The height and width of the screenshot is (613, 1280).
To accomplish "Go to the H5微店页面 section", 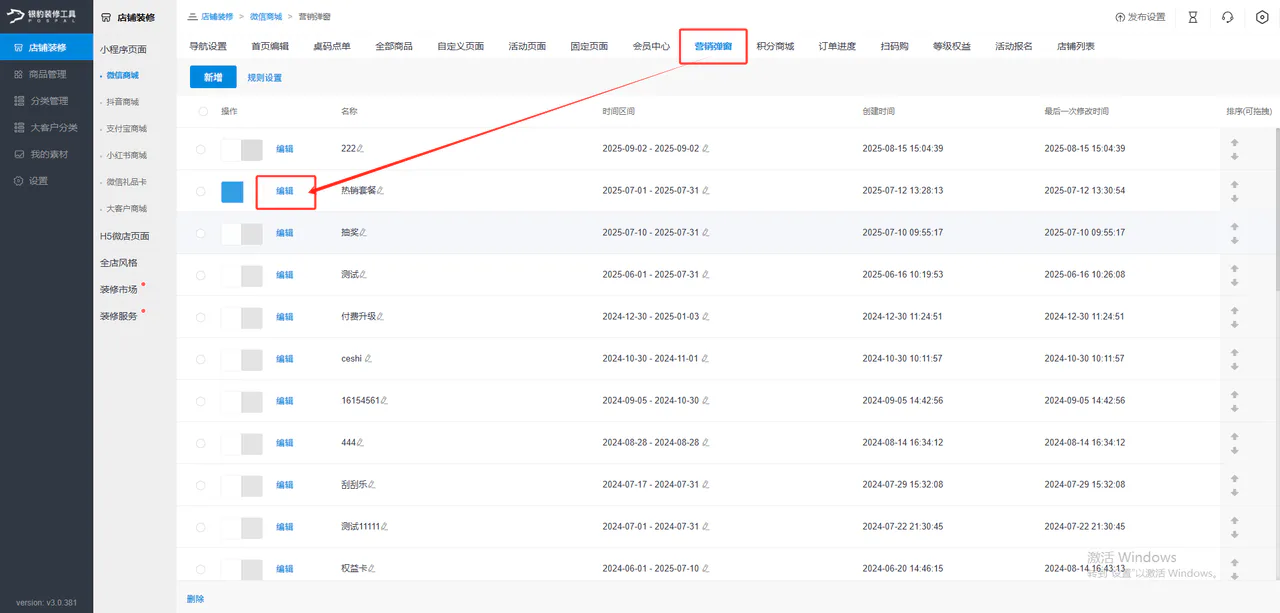I will [x=125, y=236].
